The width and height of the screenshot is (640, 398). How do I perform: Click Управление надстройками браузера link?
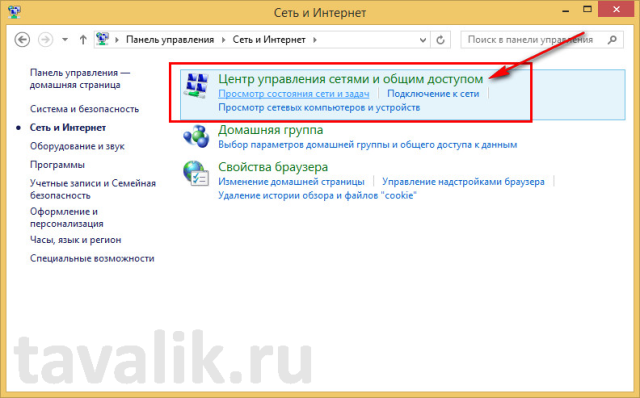coord(463,182)
